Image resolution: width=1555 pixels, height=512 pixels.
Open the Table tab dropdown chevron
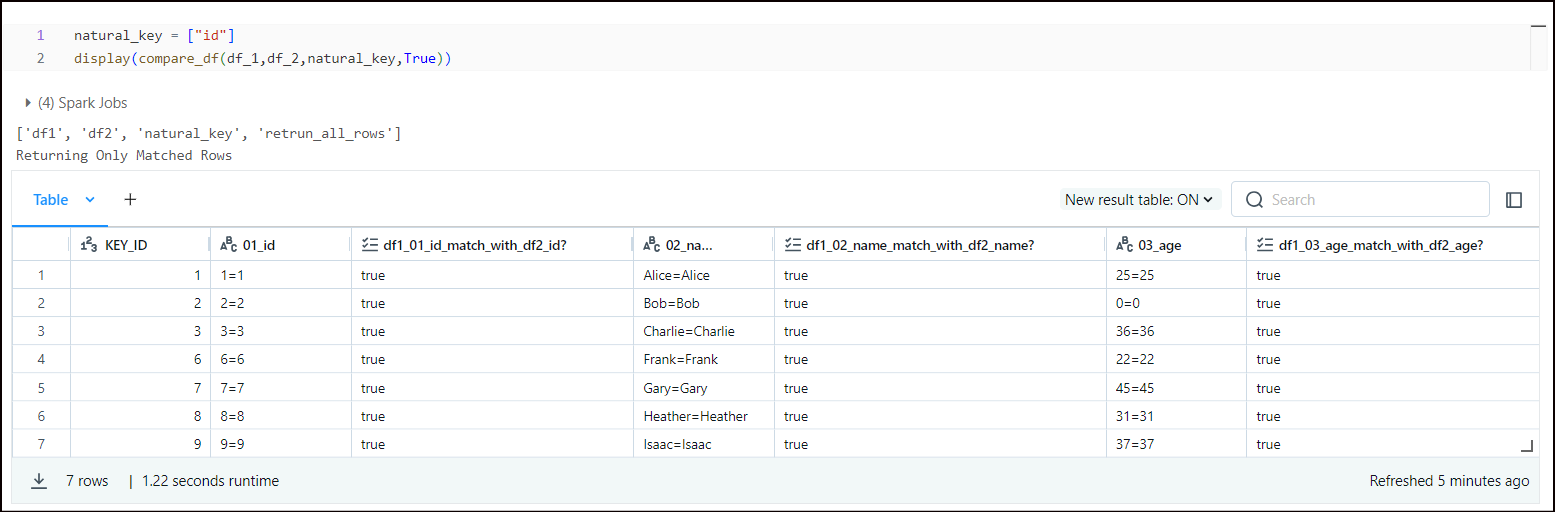[x=90, y=200]
